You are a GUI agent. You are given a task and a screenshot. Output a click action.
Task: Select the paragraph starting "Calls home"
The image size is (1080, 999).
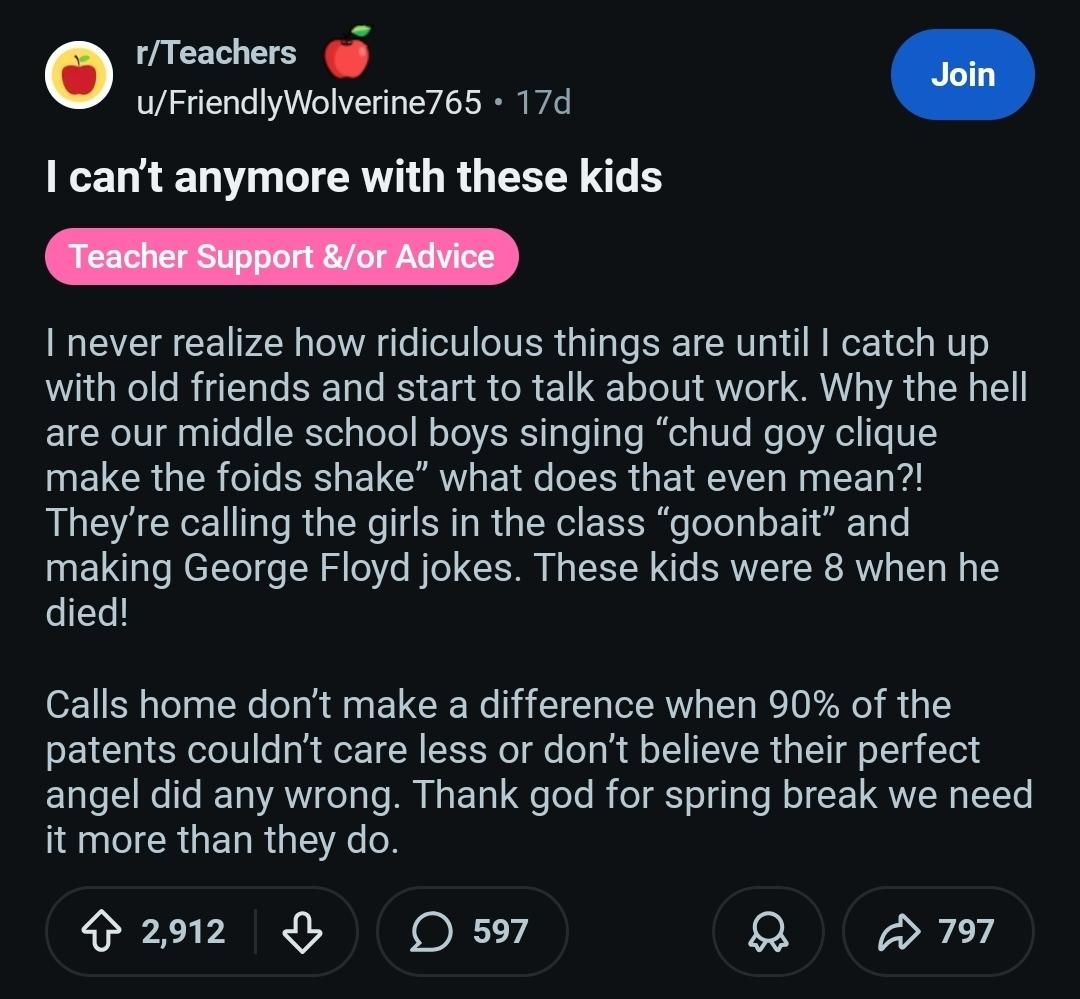(520, 772)
